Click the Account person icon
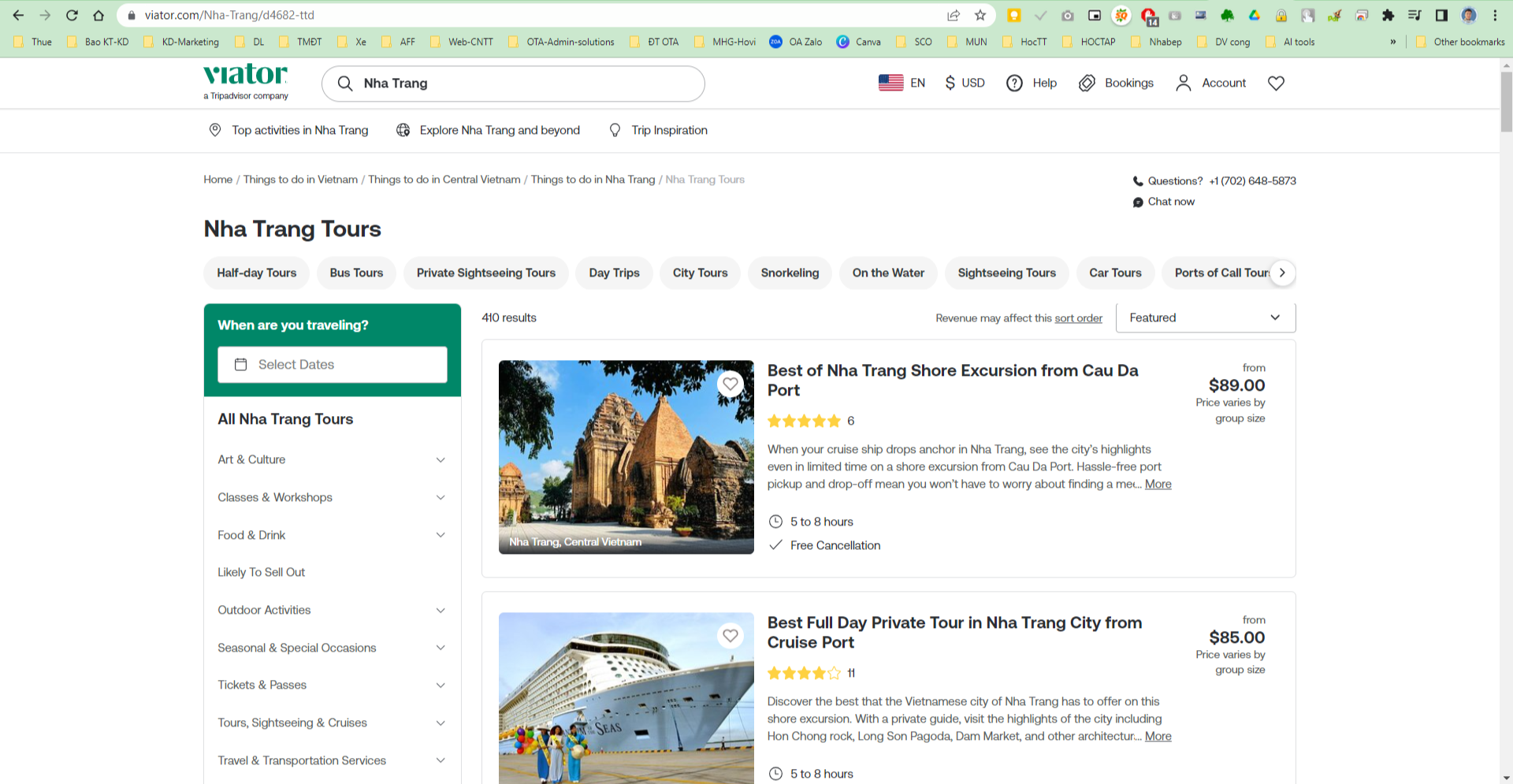The image size is (1513, 784). click(1184, 83)
